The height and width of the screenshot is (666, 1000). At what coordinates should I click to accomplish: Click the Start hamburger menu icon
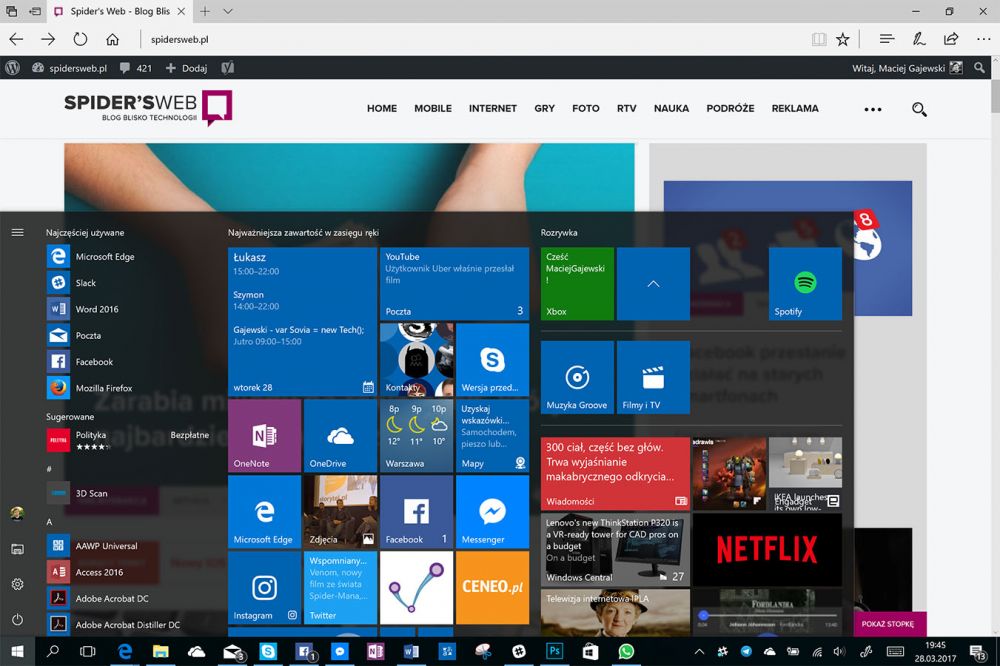pos(17,232)
